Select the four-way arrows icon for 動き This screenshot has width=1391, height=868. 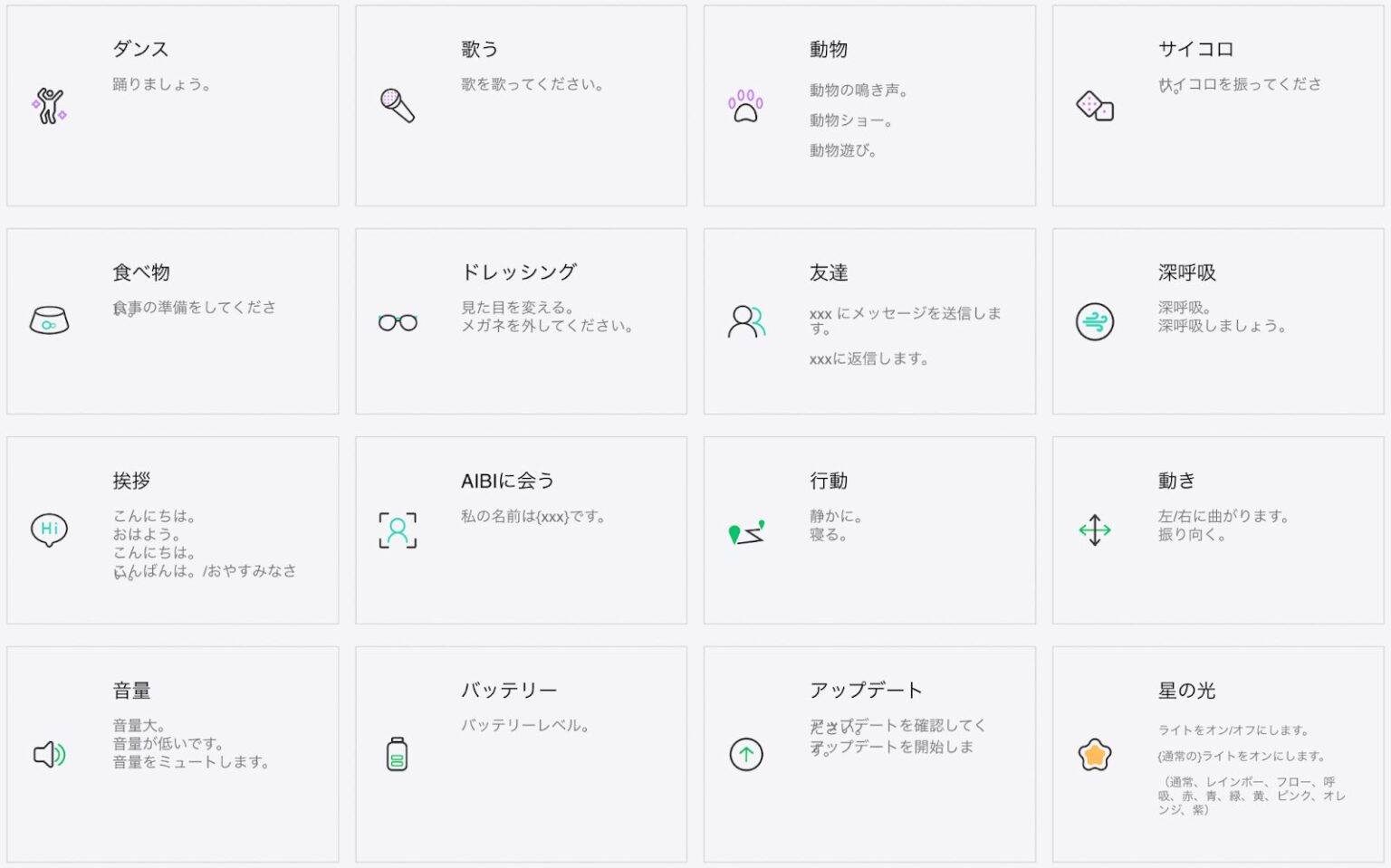coord(1094,530)
